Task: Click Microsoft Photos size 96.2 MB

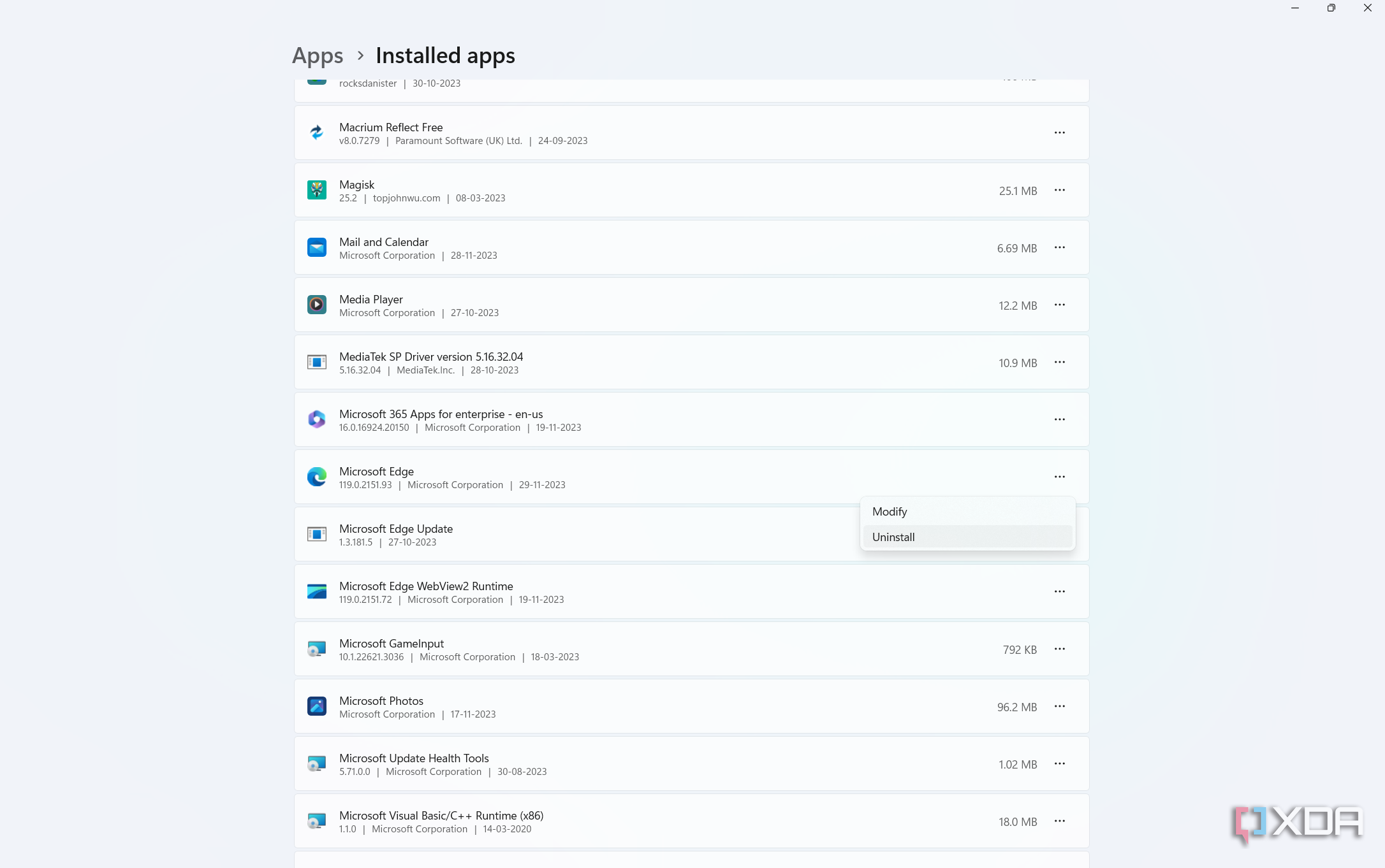Action: 1017,707
